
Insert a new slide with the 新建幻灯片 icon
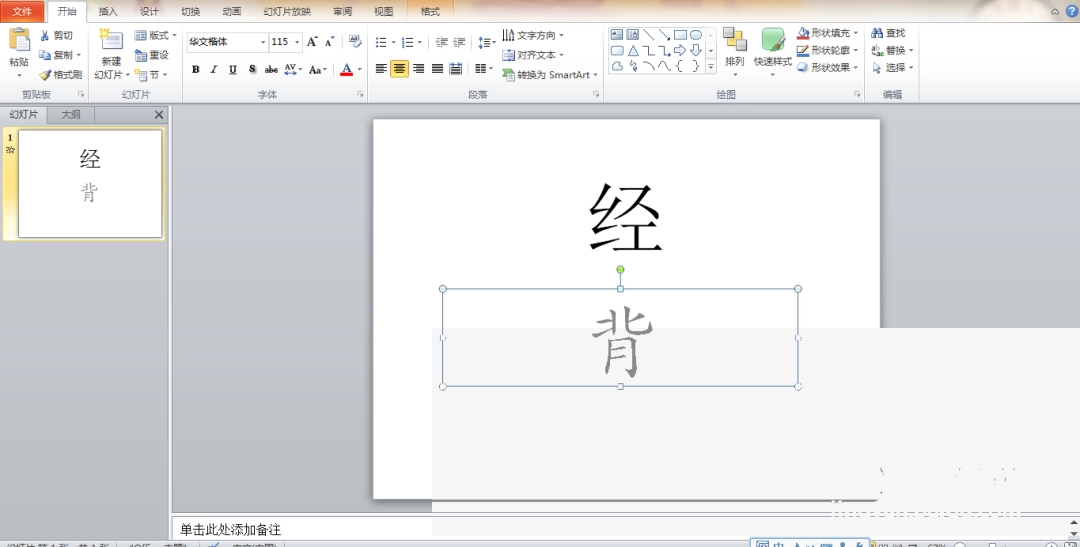tap(110, 40)
